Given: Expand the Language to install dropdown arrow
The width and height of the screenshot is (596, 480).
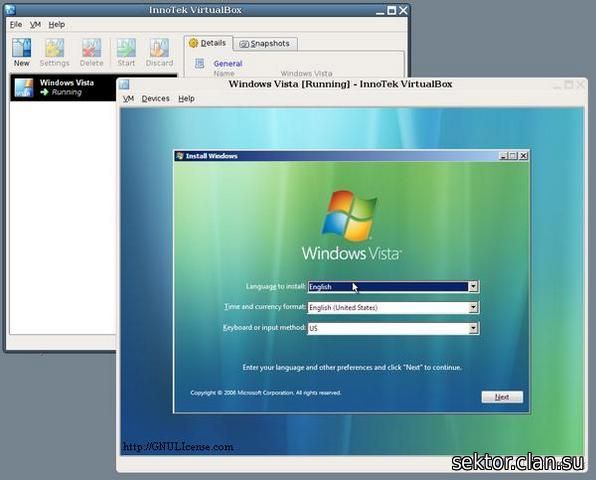Looking at the screenshot, I should (473, 287).
